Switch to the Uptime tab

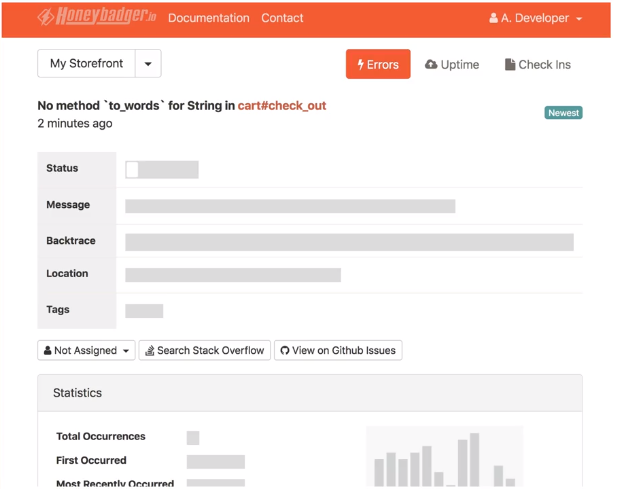click(x=452, y=64)
